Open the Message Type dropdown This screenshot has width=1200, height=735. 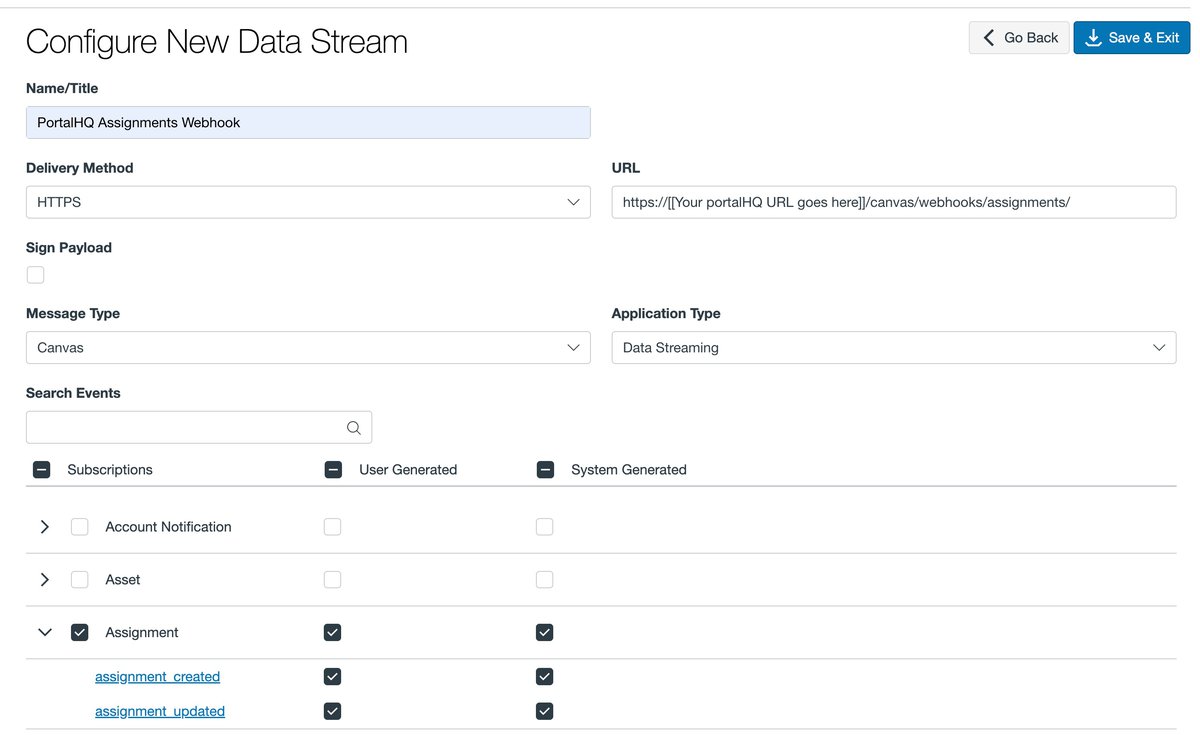point(308,348)
